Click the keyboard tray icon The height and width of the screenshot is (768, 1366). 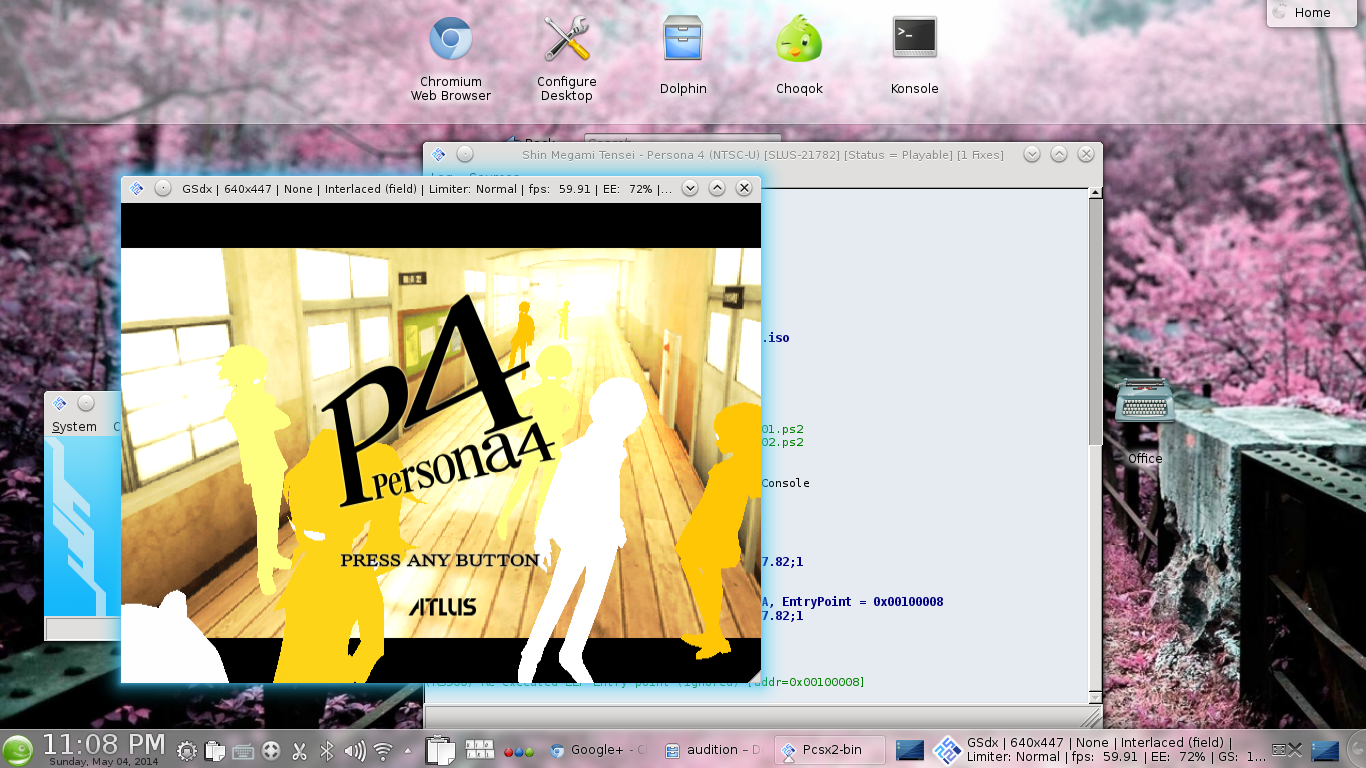242,750
